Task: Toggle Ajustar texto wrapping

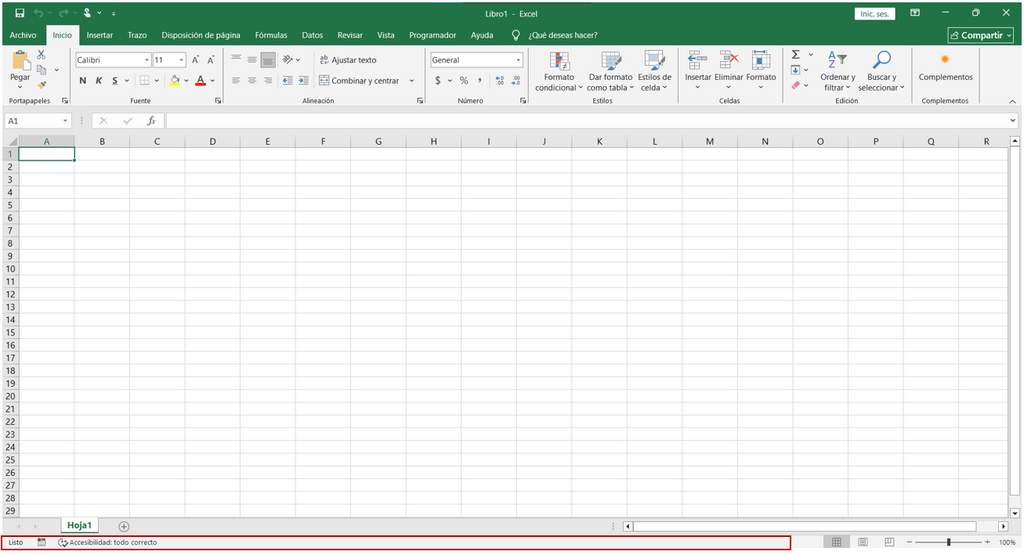Action: [348, 60]
